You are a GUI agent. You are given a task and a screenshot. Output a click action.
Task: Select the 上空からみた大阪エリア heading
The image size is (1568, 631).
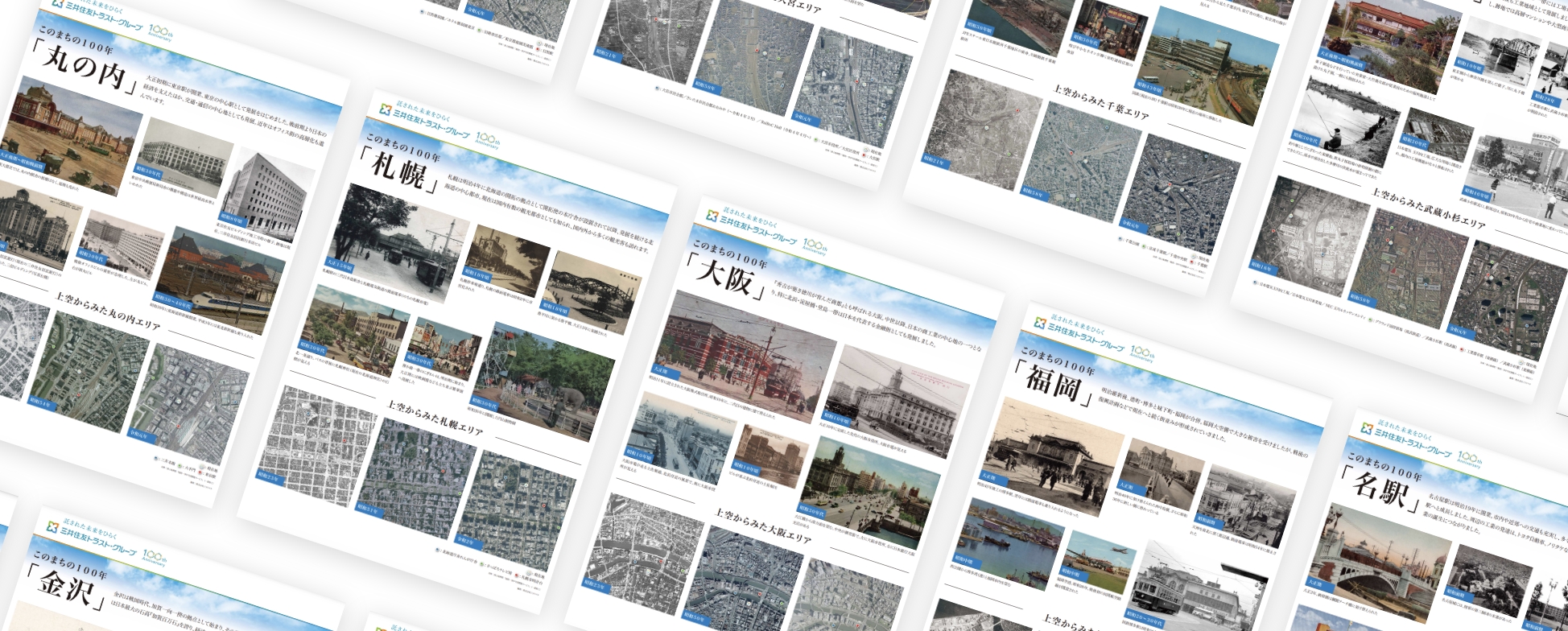pyautogui.click(x=762, y=526)
